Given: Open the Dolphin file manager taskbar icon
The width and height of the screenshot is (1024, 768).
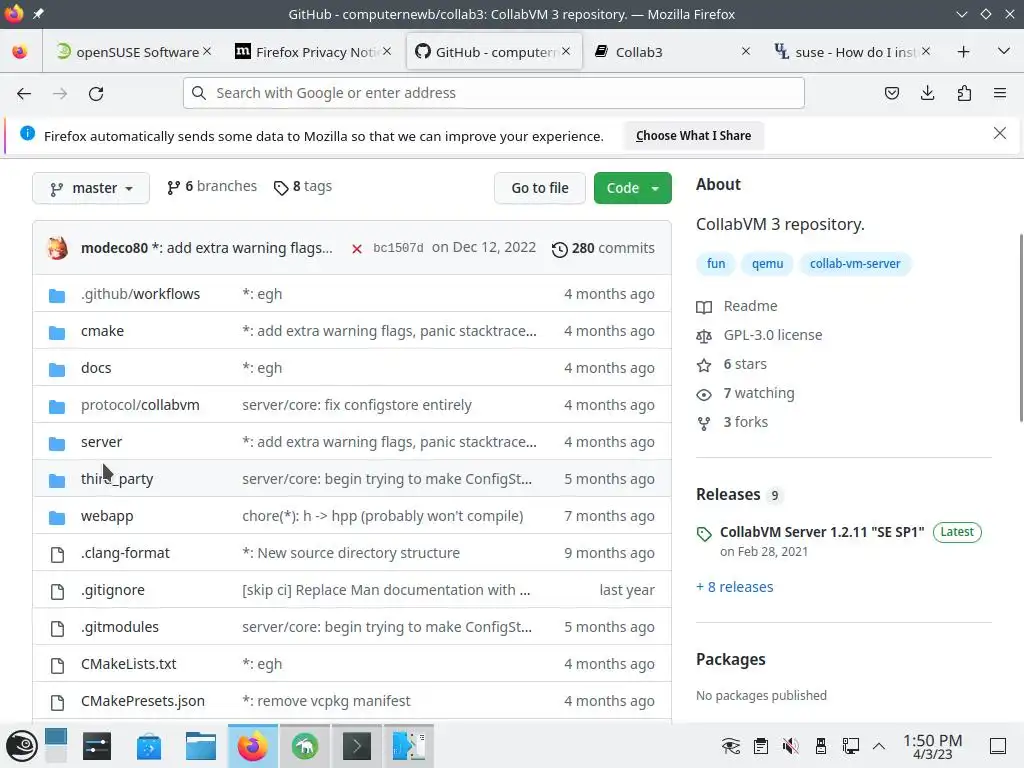Looking at the screenshot, I should coord(200,746).
